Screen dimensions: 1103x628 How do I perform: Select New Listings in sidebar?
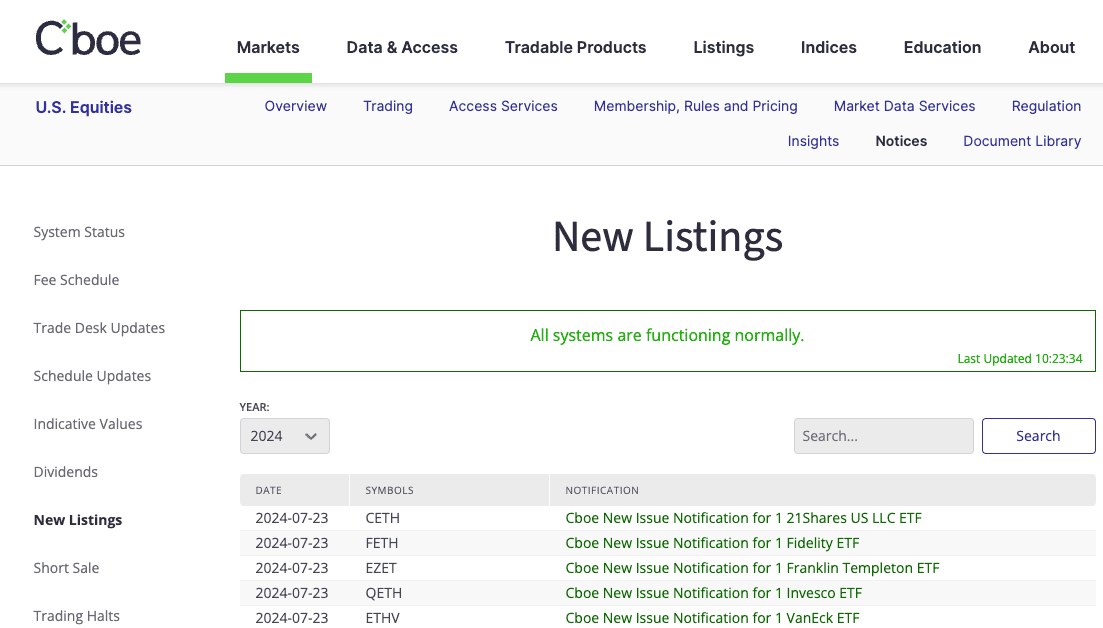[x=78, y=520]
